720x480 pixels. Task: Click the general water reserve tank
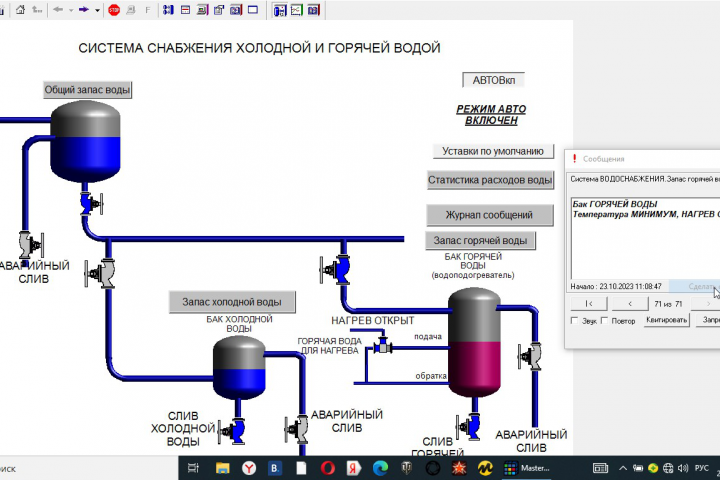click(85, 141)
